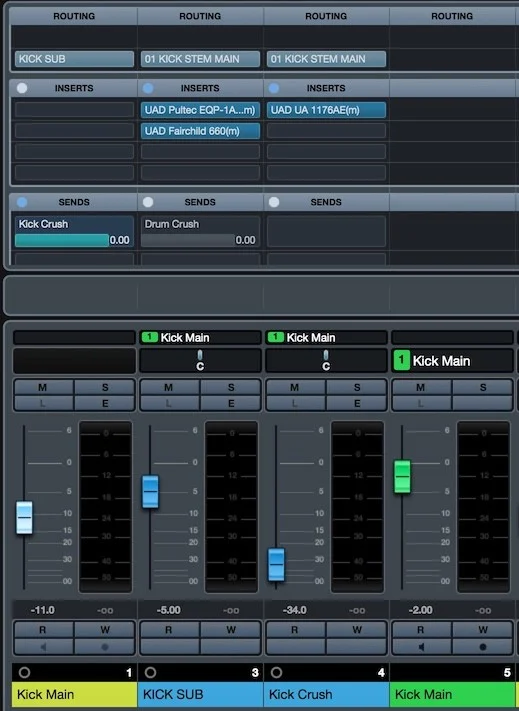The width and height of the screenshot is (519, 711).
Task: Bypass sends on the Kick Crush send column
Action: pyautogui.click(x=22, y=202)
